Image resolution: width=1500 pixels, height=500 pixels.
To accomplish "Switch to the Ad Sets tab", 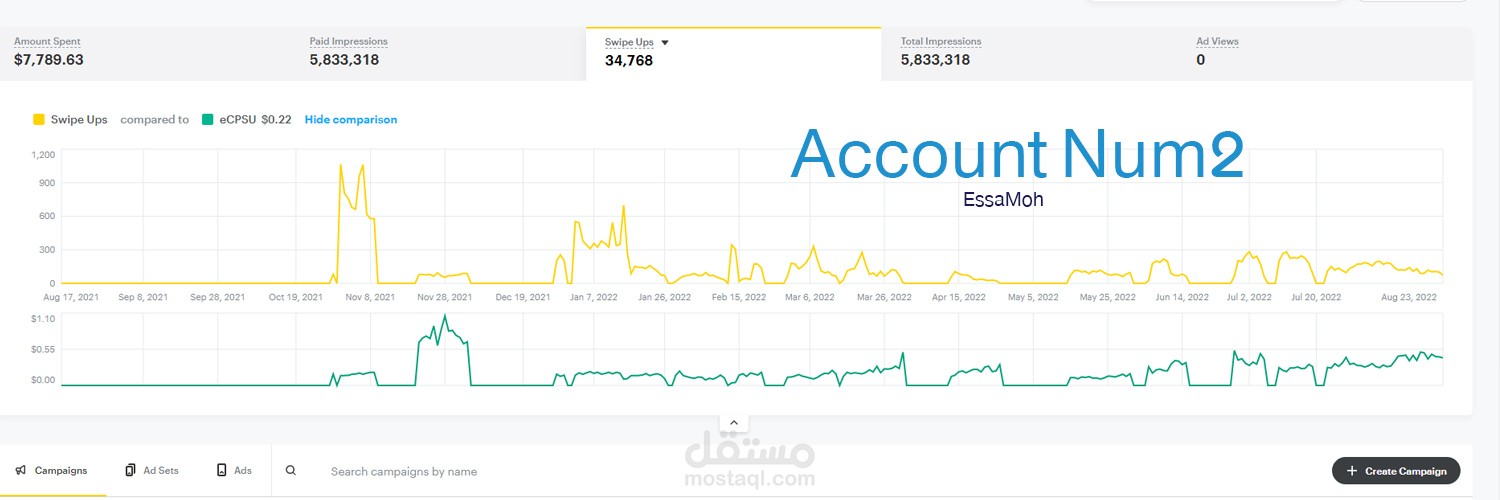I will pyautogui.click(x=152, y=470).
